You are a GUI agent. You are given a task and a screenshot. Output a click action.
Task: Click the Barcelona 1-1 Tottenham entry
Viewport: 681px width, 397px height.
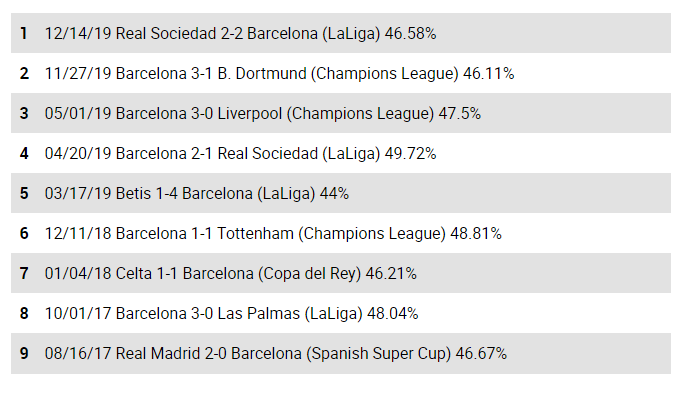coord(341,233)
